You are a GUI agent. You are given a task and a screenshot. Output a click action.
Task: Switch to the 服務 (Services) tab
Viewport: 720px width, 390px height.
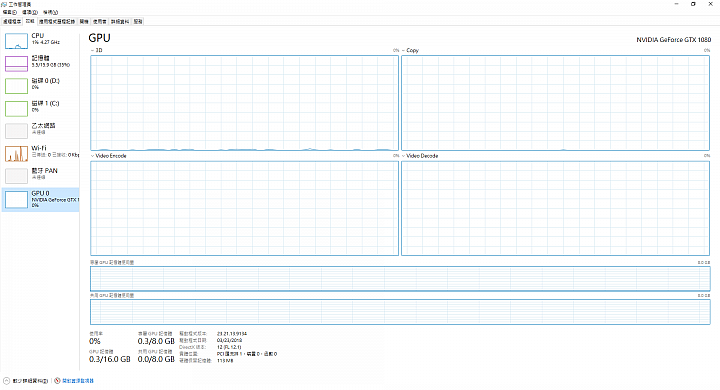(x=138, y=22)
